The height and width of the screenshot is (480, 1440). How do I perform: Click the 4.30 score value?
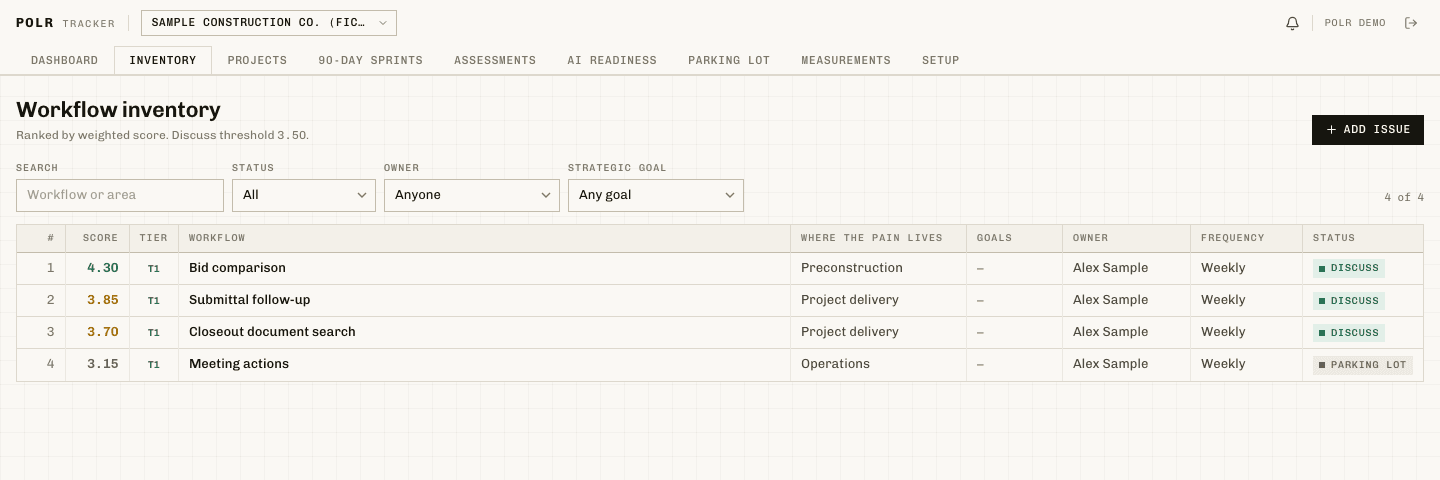pos(102,268)
